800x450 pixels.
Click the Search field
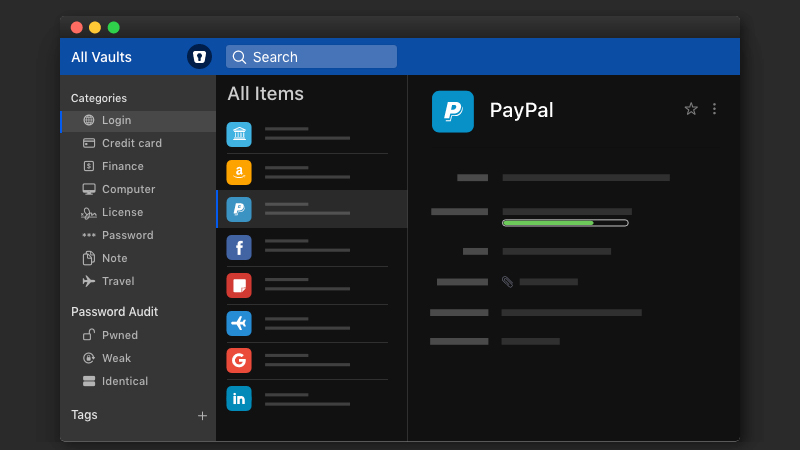[311, 57]
